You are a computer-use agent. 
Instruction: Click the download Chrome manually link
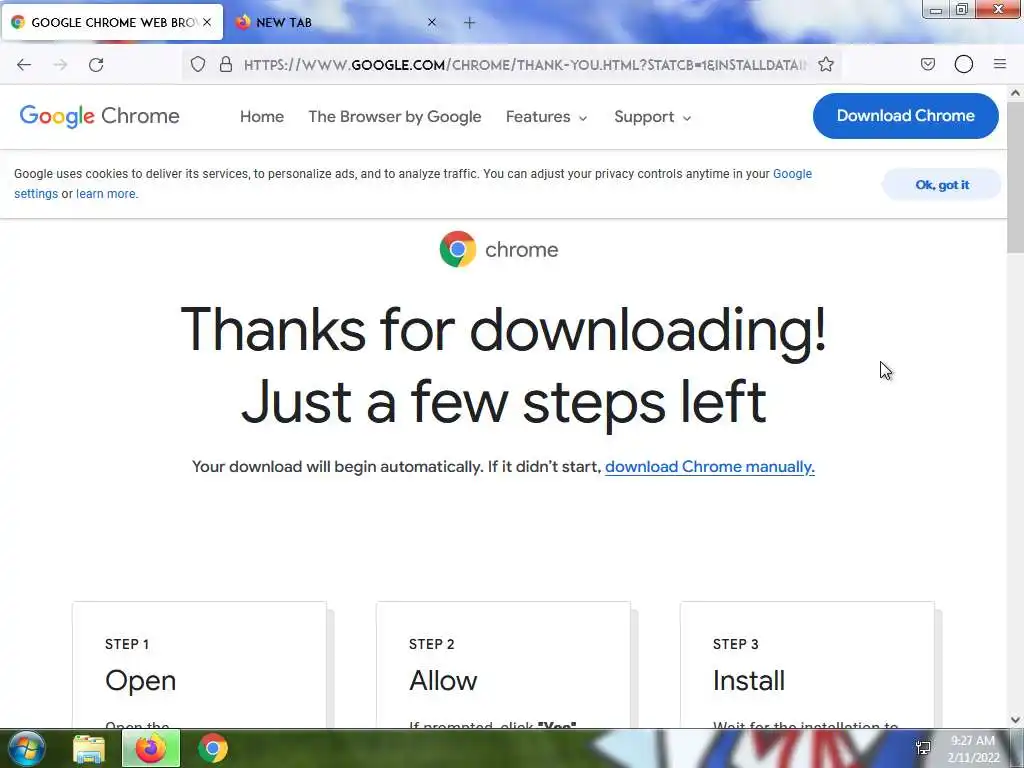pos(710,467)
